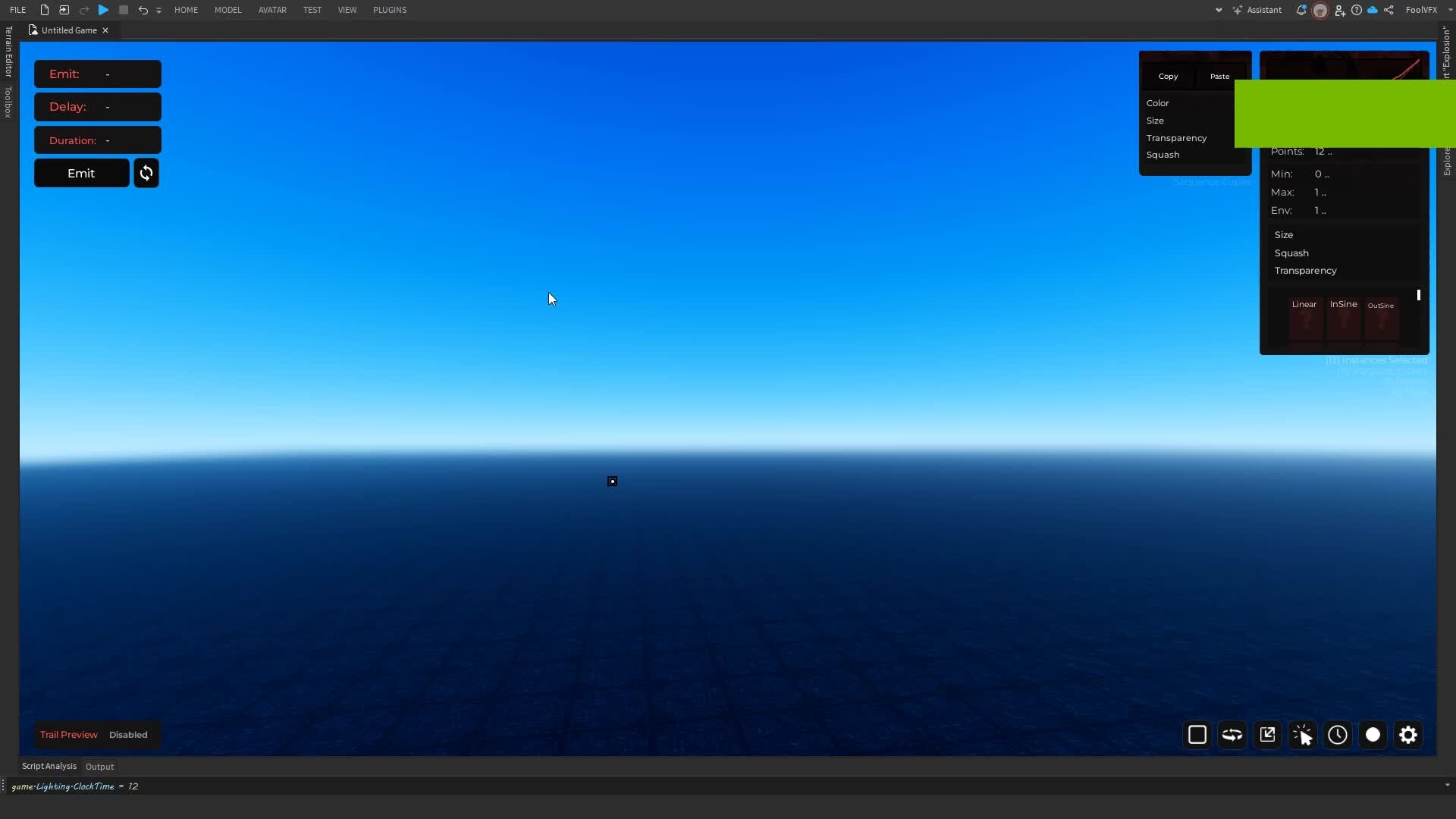
Task: Click the Play test icon in toolbar
Action: (x=103, y=10)
